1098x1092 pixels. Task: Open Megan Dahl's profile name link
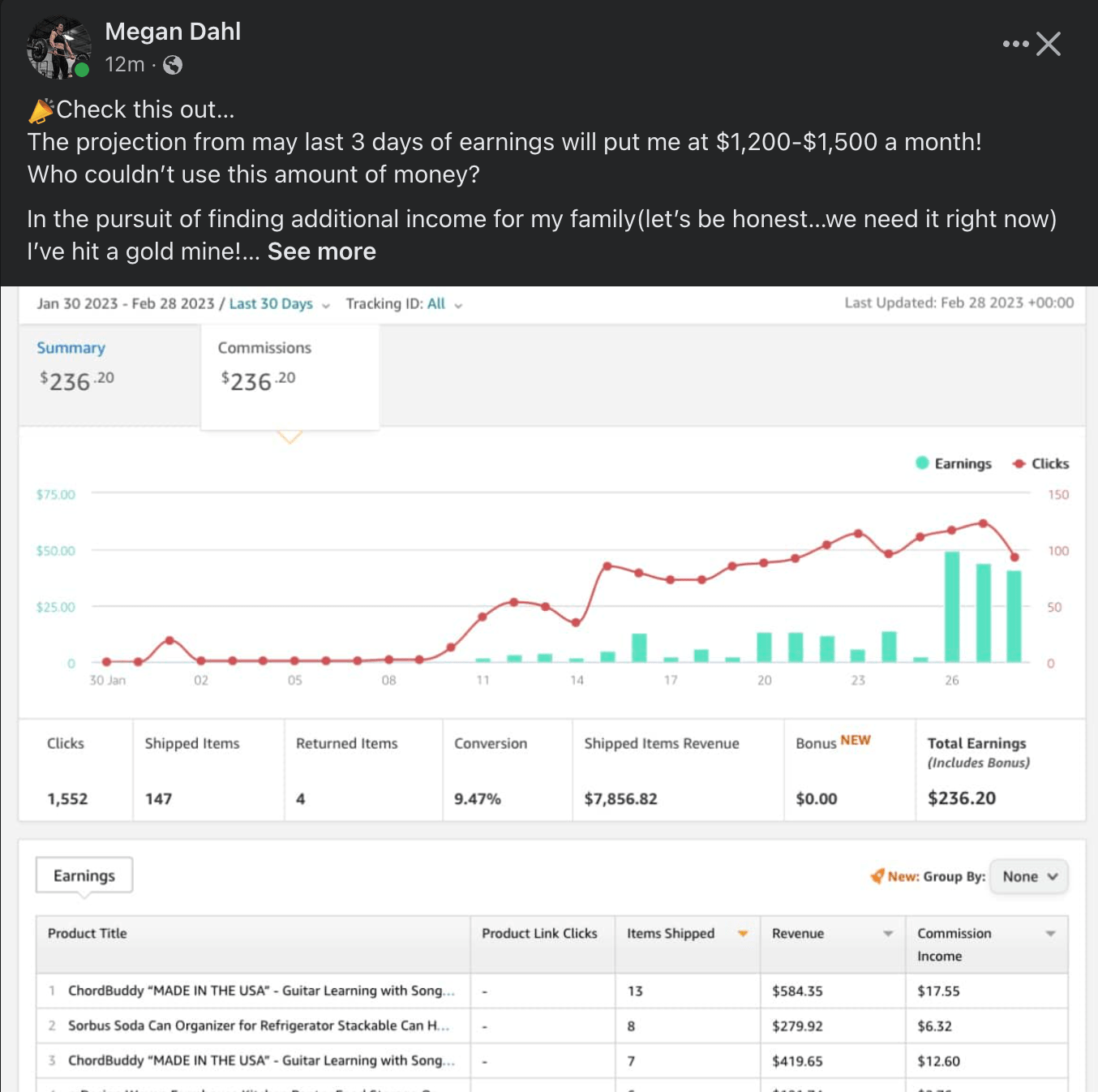click(173, 32)
